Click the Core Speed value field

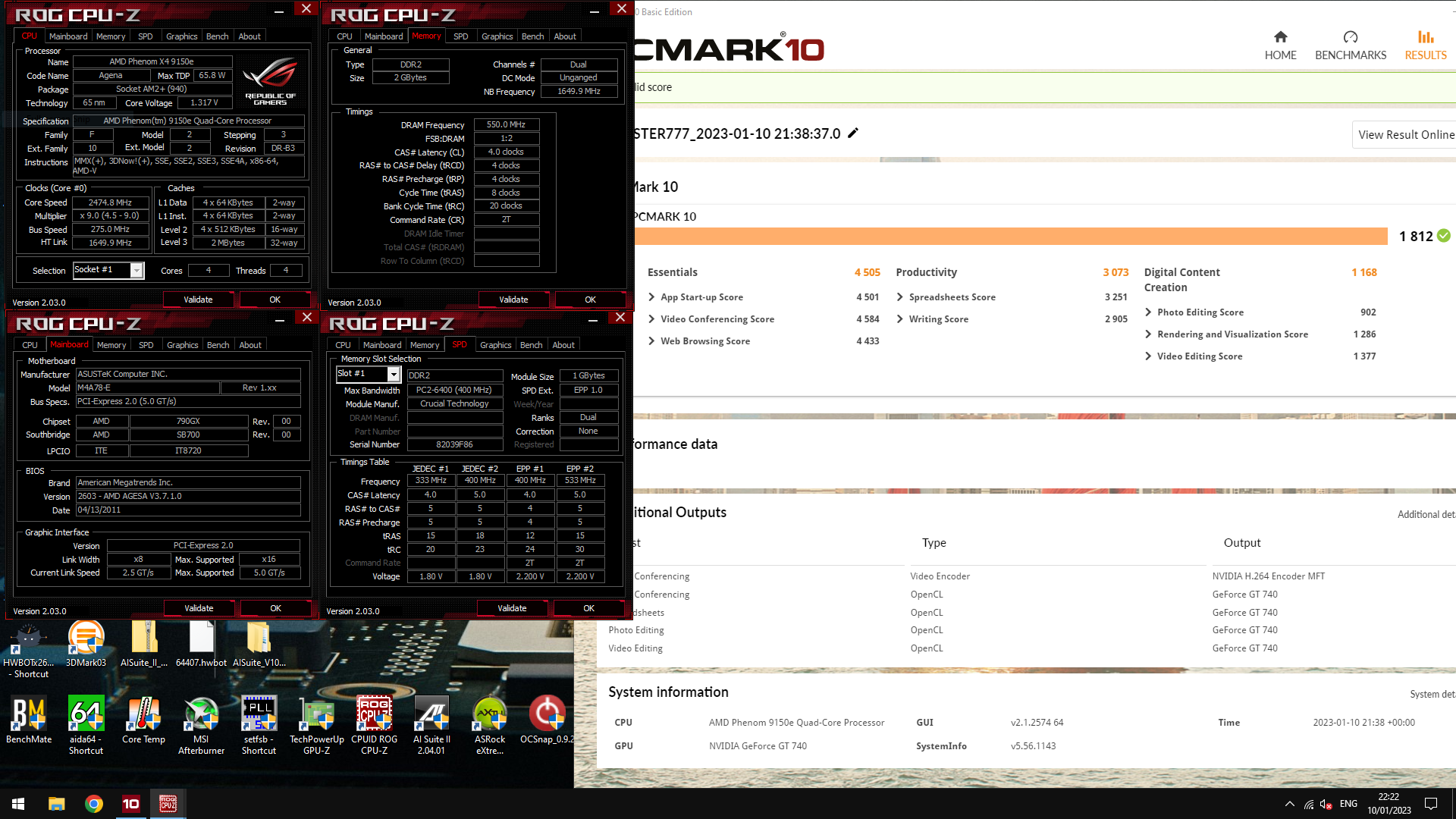point(110,202)
